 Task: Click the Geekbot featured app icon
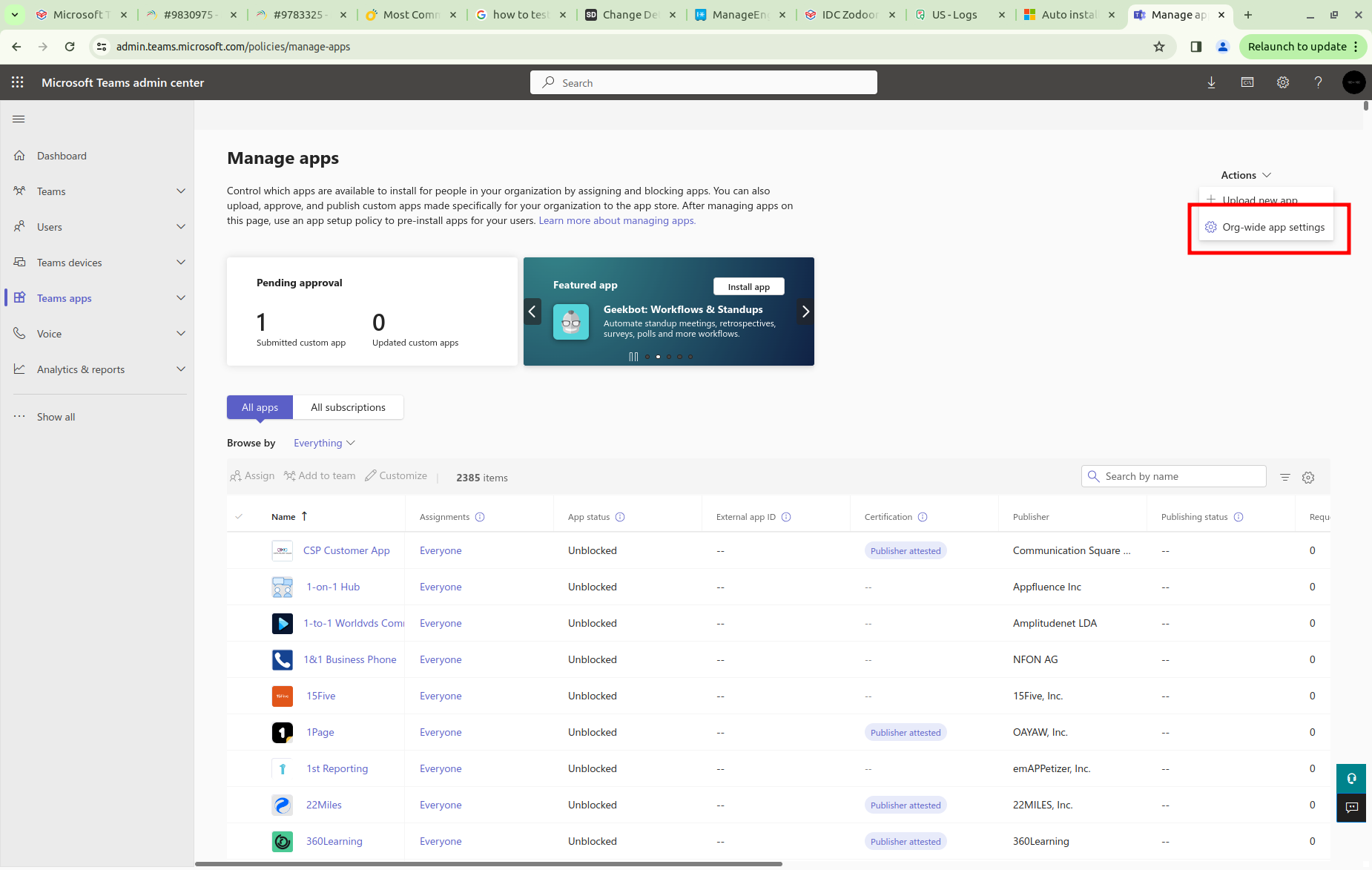(571, 322)
